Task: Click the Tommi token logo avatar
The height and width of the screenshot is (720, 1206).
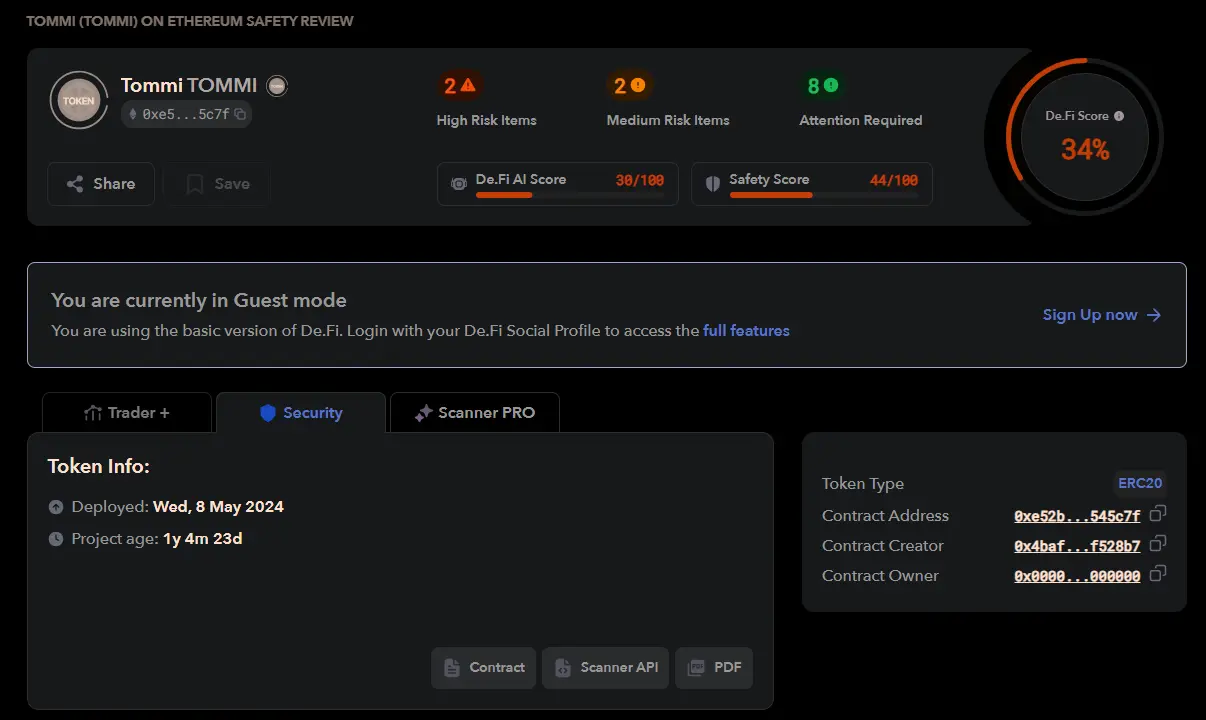Action: pos(78,100)
